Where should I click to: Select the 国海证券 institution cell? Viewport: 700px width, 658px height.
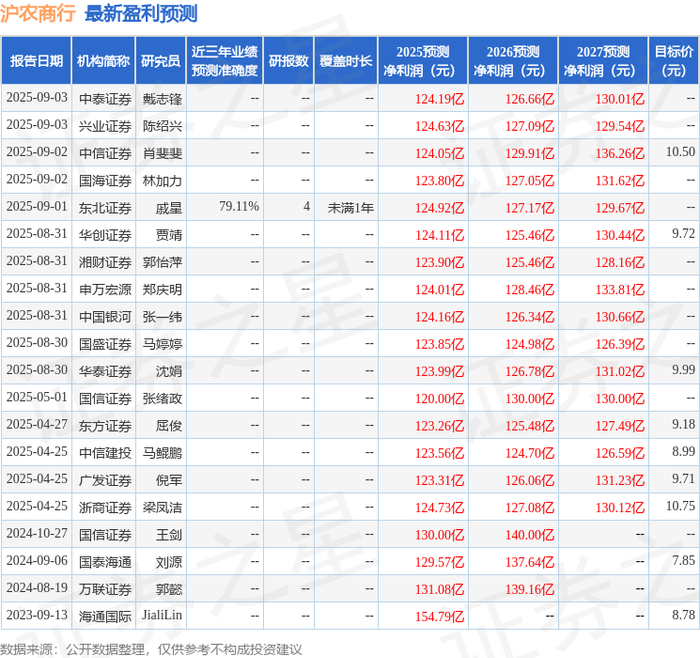click(105, 180)
